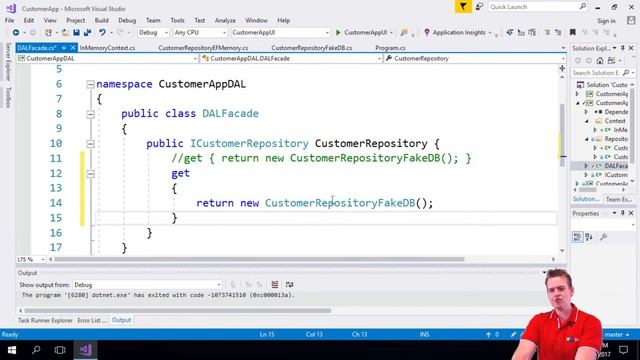This screenshot has height=360, width=640.
Task: Open Task View from the taskbar
Action: click(x=60, y=350)
